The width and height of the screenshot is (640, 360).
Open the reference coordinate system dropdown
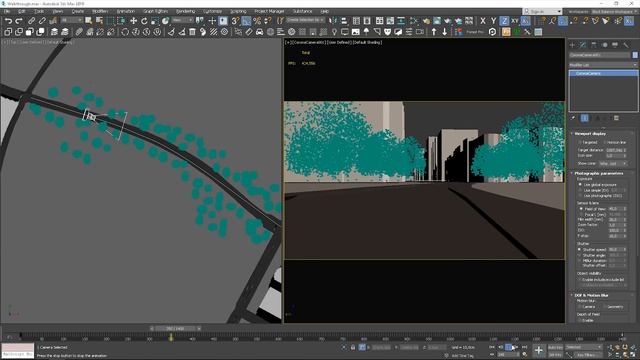coord(182,20)
